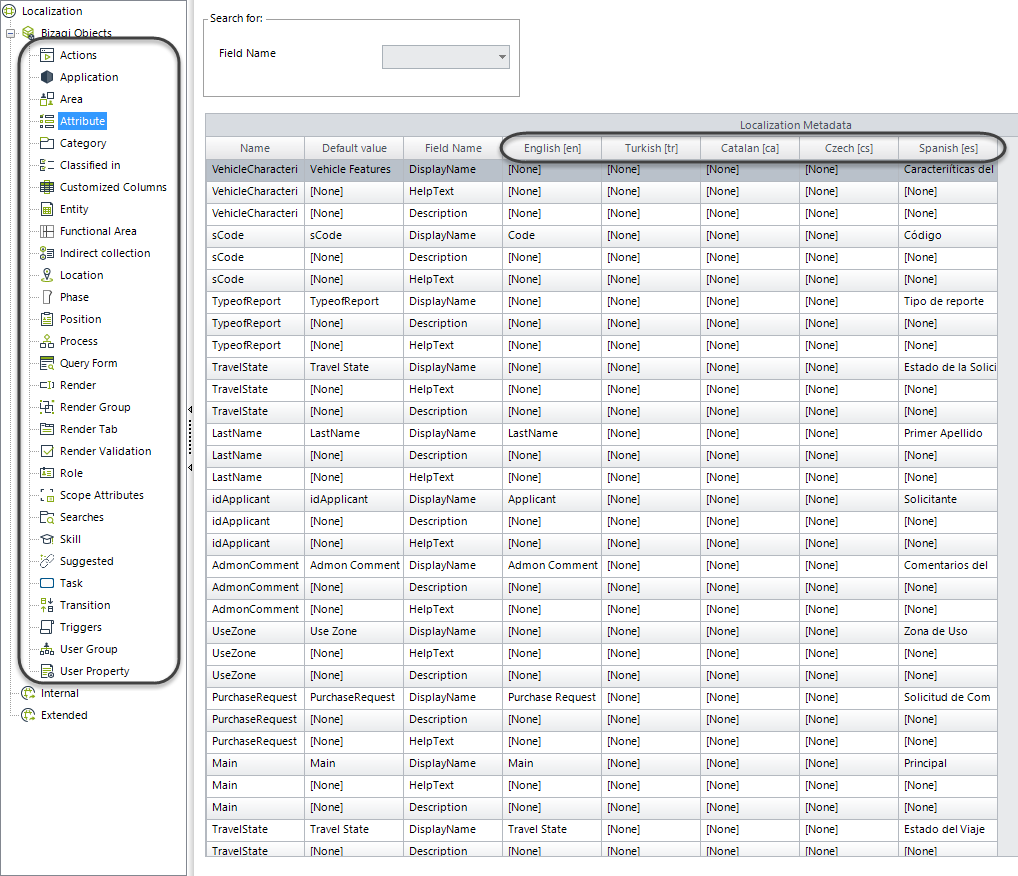Click the 'Admon Comment' English cell
The width and height of the screenshot is (1018, 876).
coord(552,566)
